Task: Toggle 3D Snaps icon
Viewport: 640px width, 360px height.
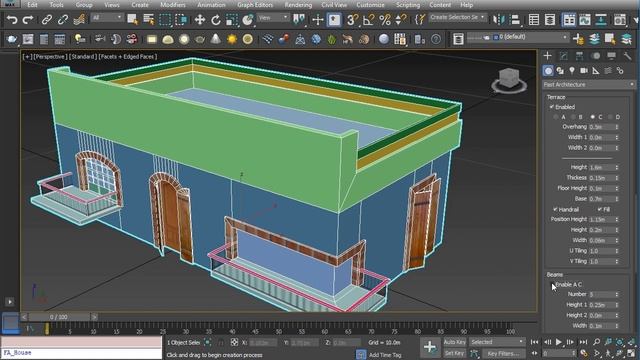Action: (x=352, y=19)
